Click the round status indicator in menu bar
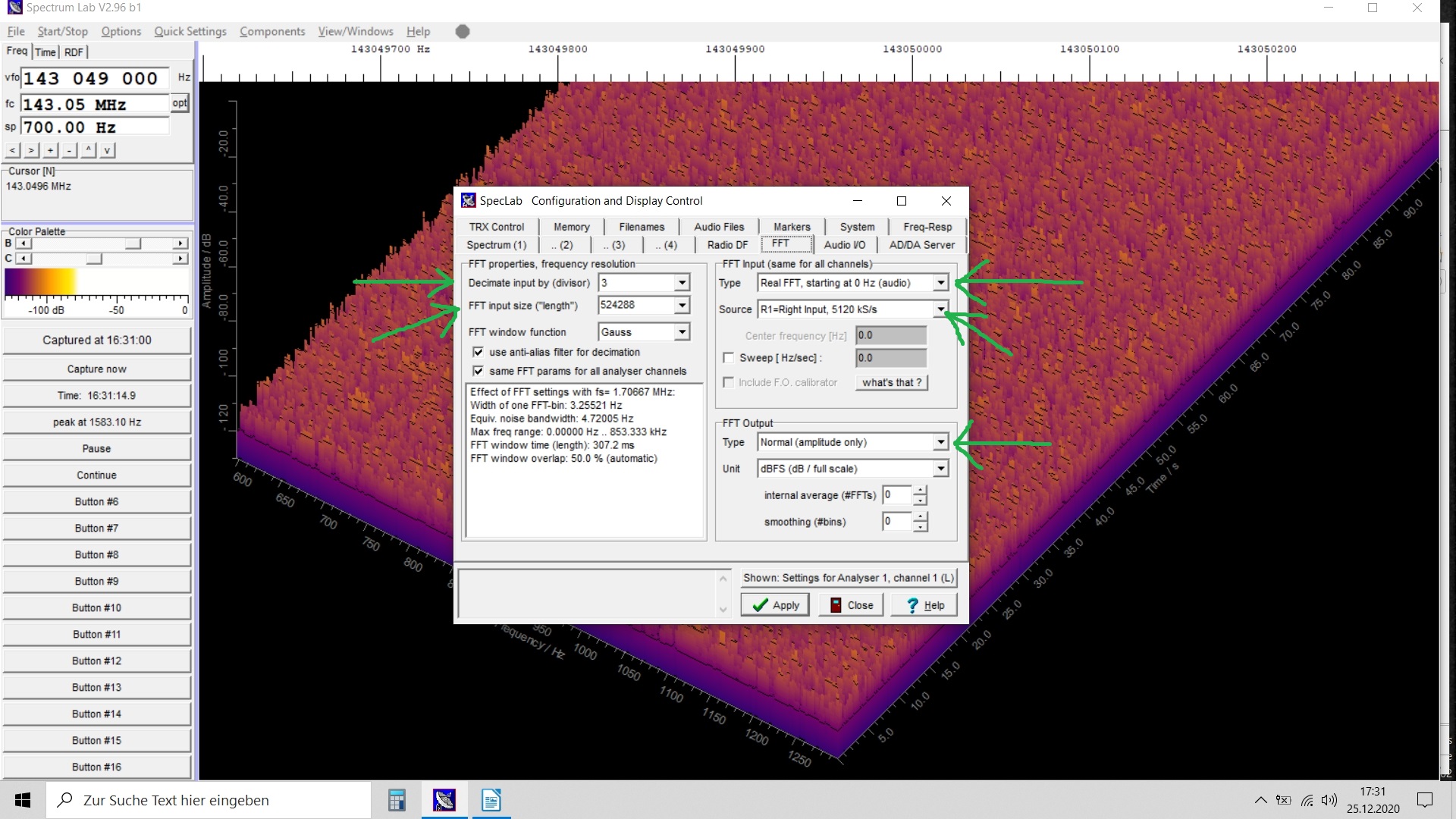Image resolution: width=1456 pixels, height=819 pixels. [x=463, y=31]
